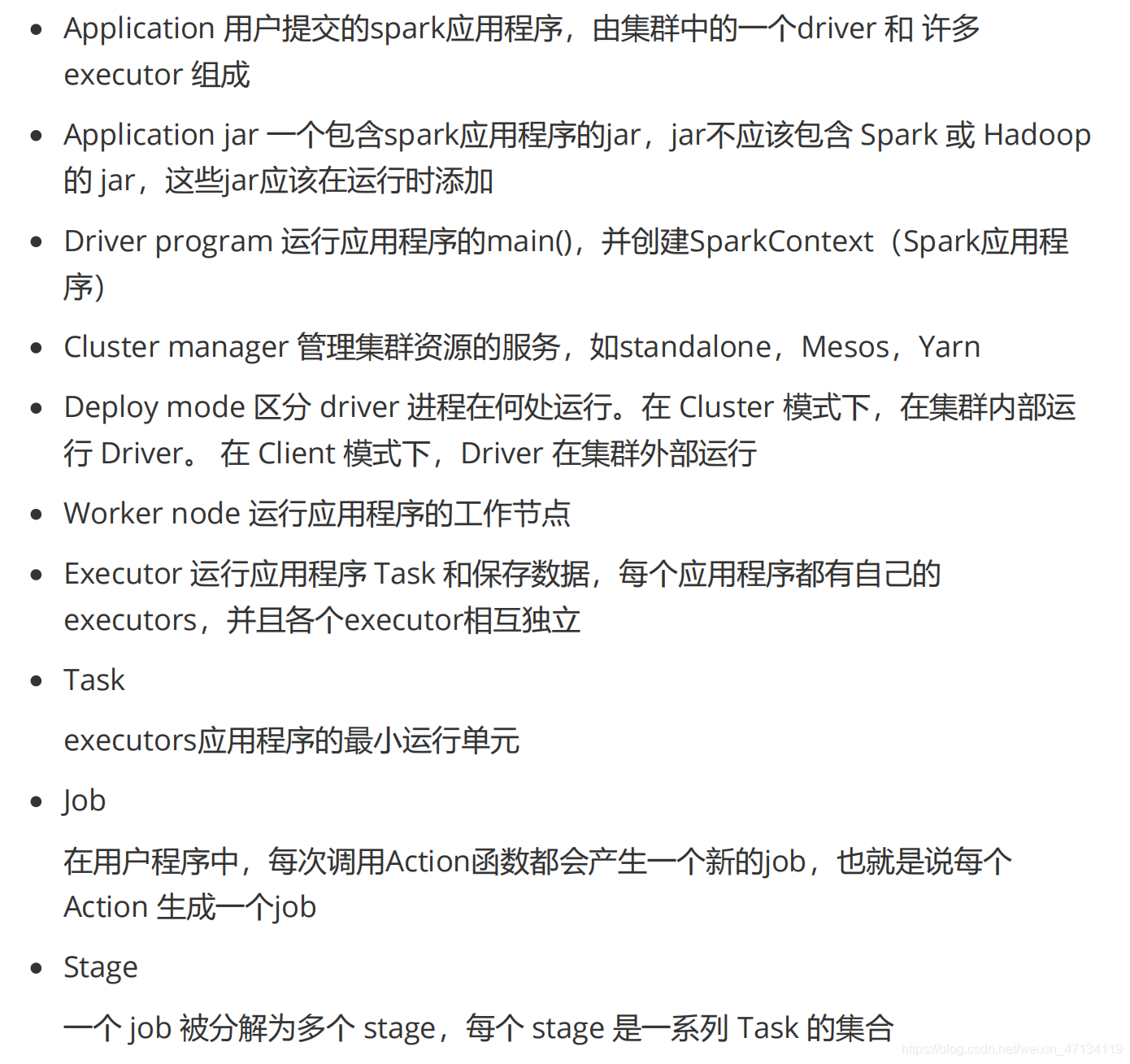Click the 'Executor 运行应用程序 Task 和保存数据' line
The image size is (1130, 1064).
pos(502,574)
